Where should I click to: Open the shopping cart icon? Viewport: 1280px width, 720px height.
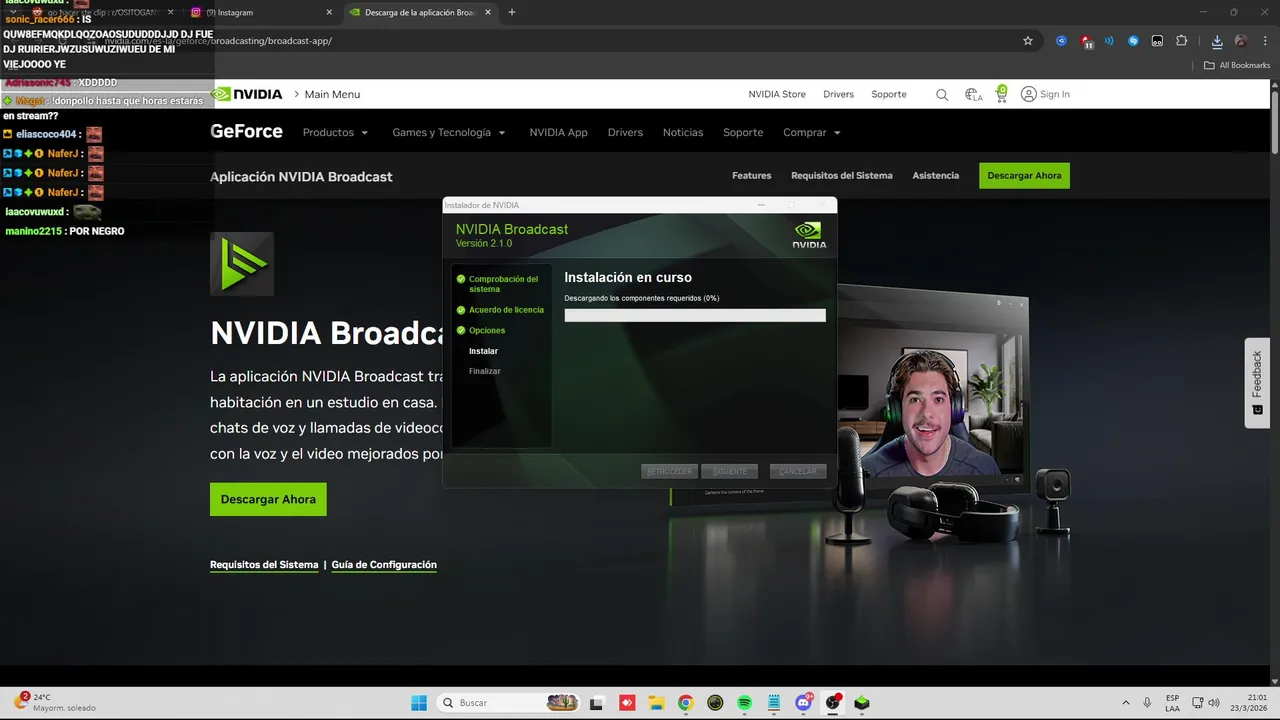pyautogui.click(x=1001, y=93)
